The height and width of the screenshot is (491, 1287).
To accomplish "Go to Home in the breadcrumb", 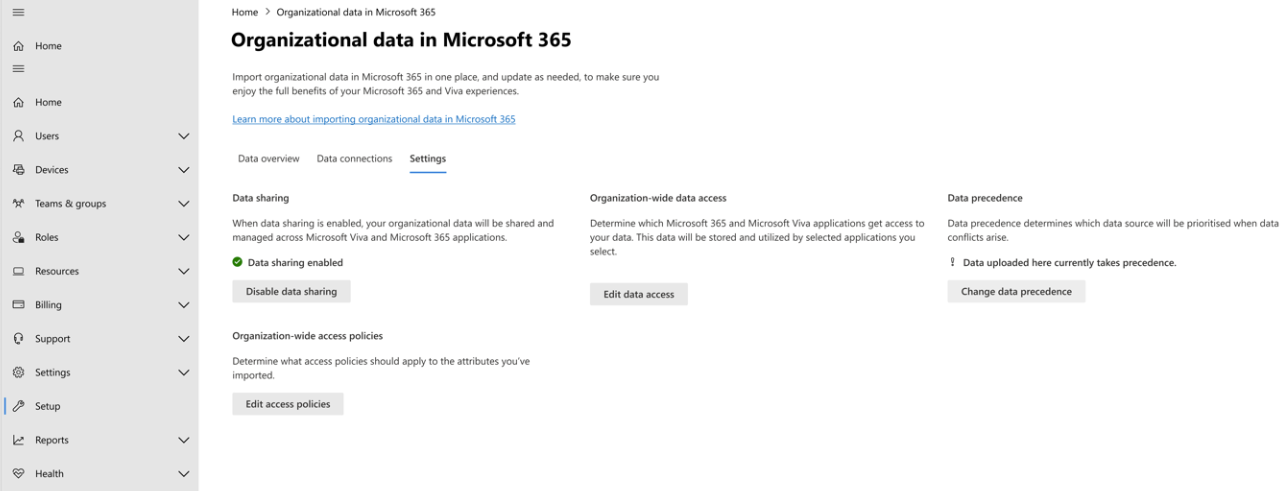I will coord(245,12).
